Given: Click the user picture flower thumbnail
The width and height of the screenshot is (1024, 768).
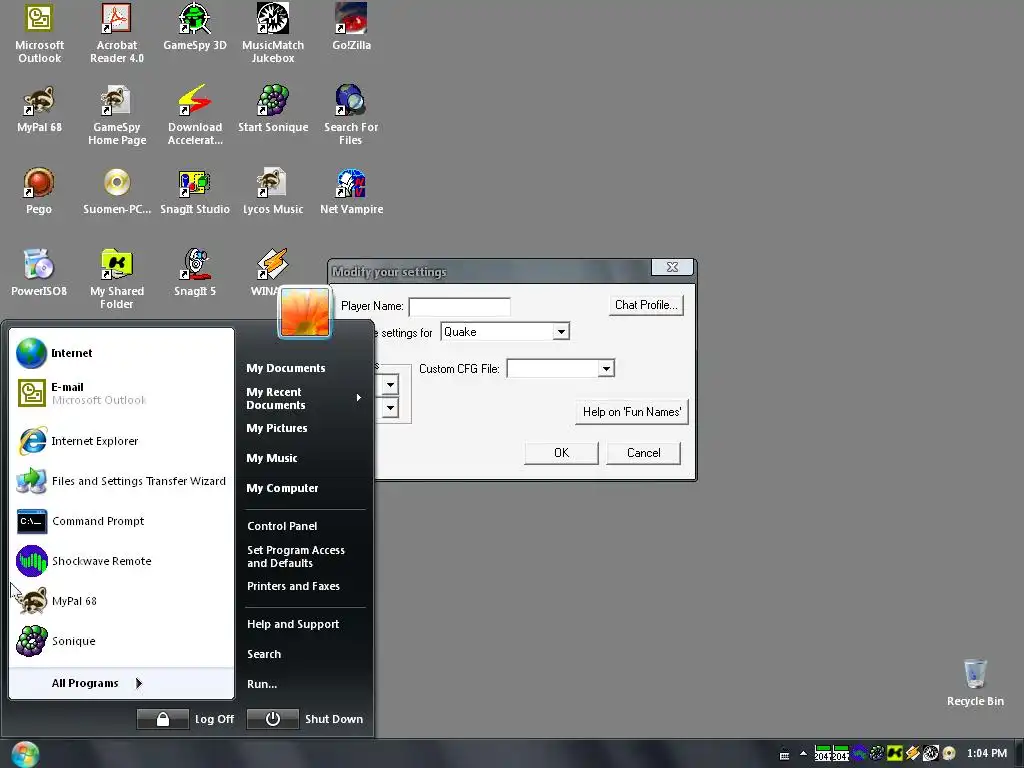Looking at the screenshot, I should 304,312.
